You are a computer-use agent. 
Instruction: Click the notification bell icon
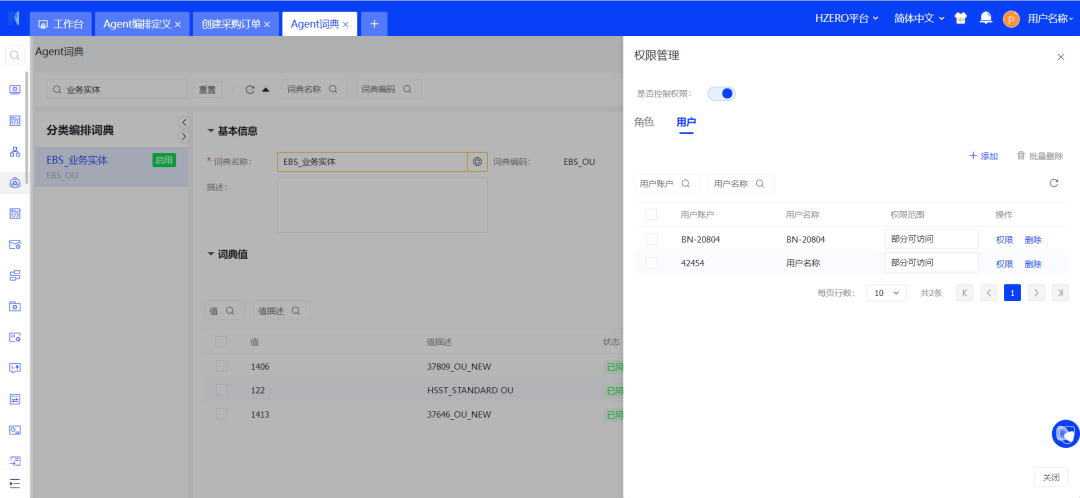click(986, 18)
